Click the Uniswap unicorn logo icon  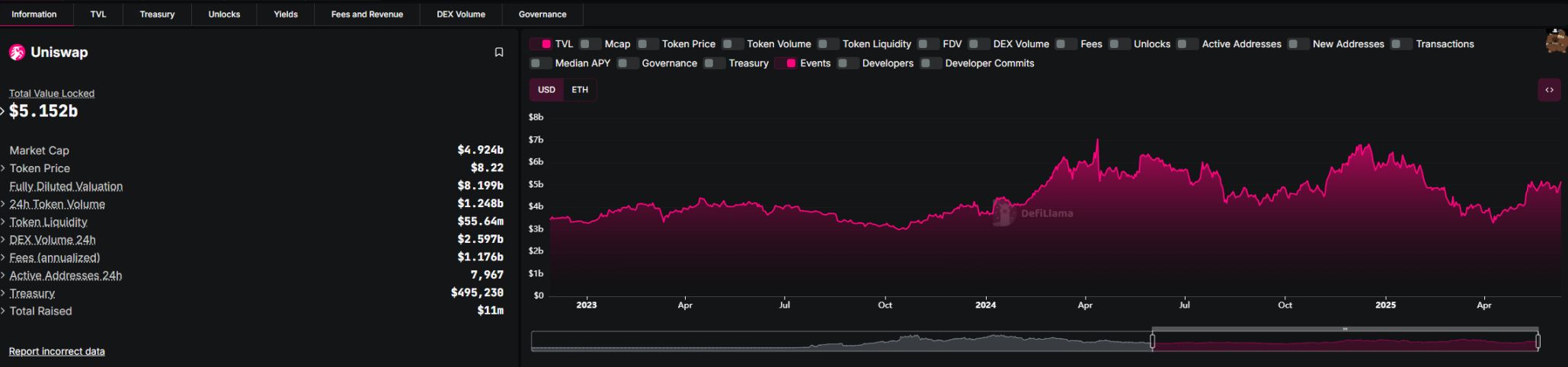coord(17,53)
